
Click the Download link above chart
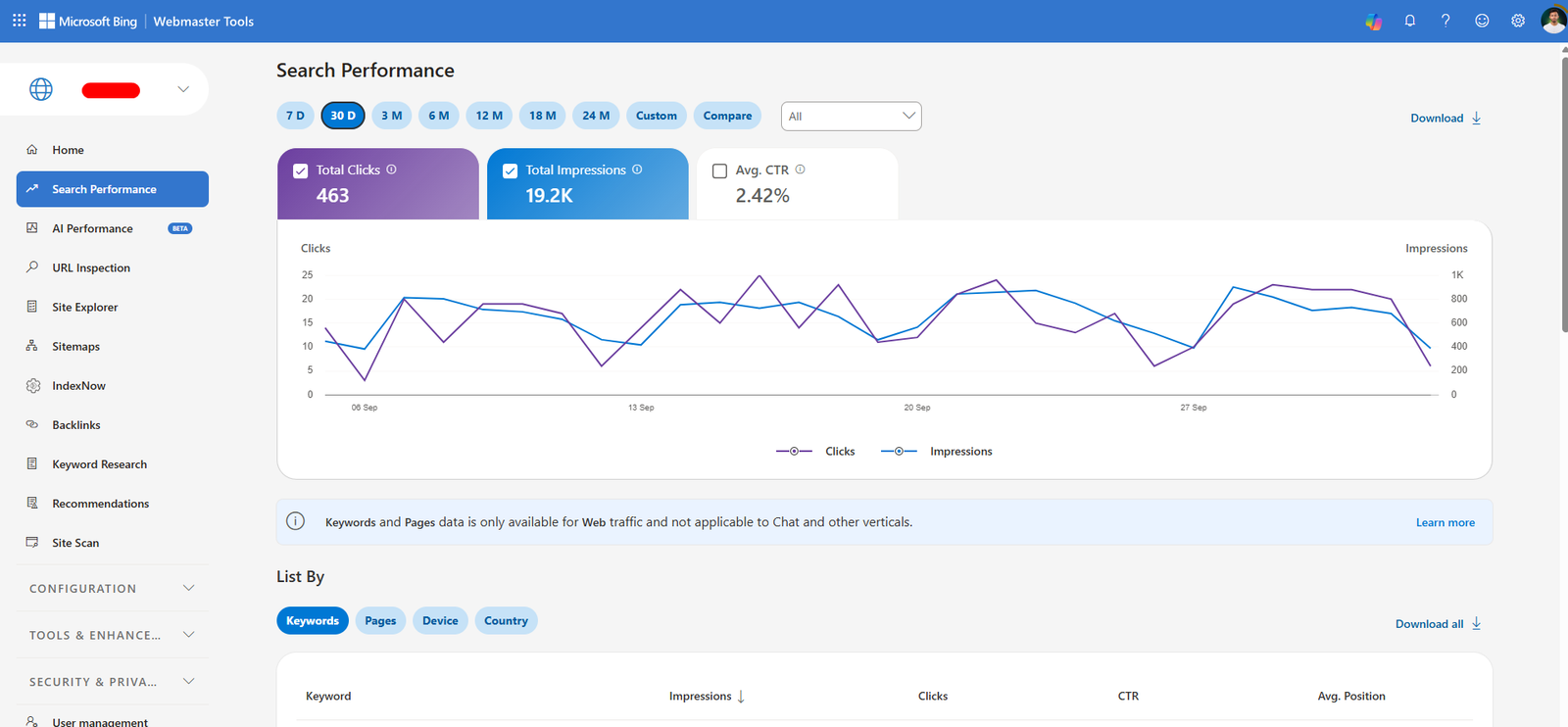coord(1445,118)
